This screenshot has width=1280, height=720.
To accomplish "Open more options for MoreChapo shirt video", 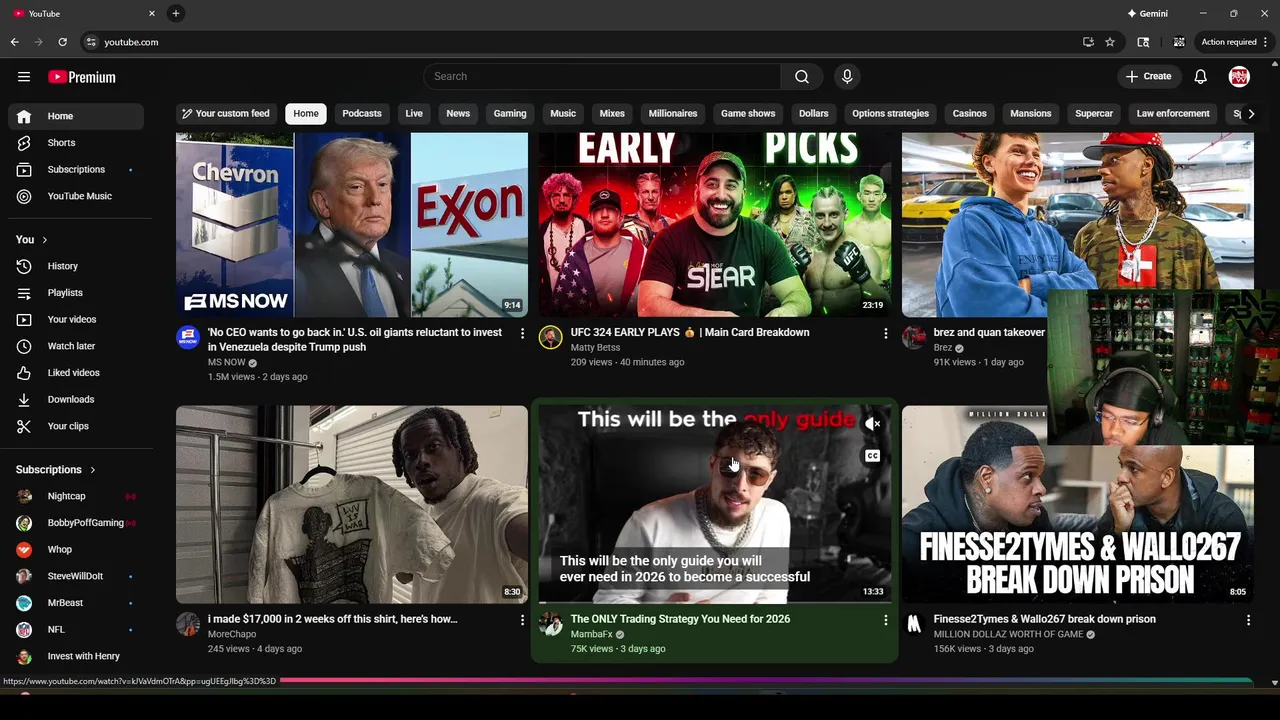I will click(x=522, y=620).
